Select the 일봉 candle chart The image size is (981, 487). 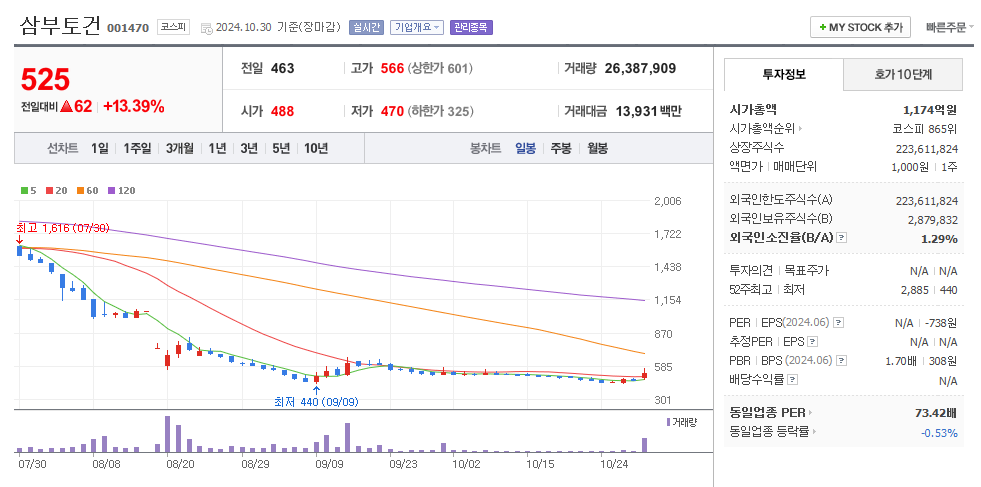click(526, 149)
